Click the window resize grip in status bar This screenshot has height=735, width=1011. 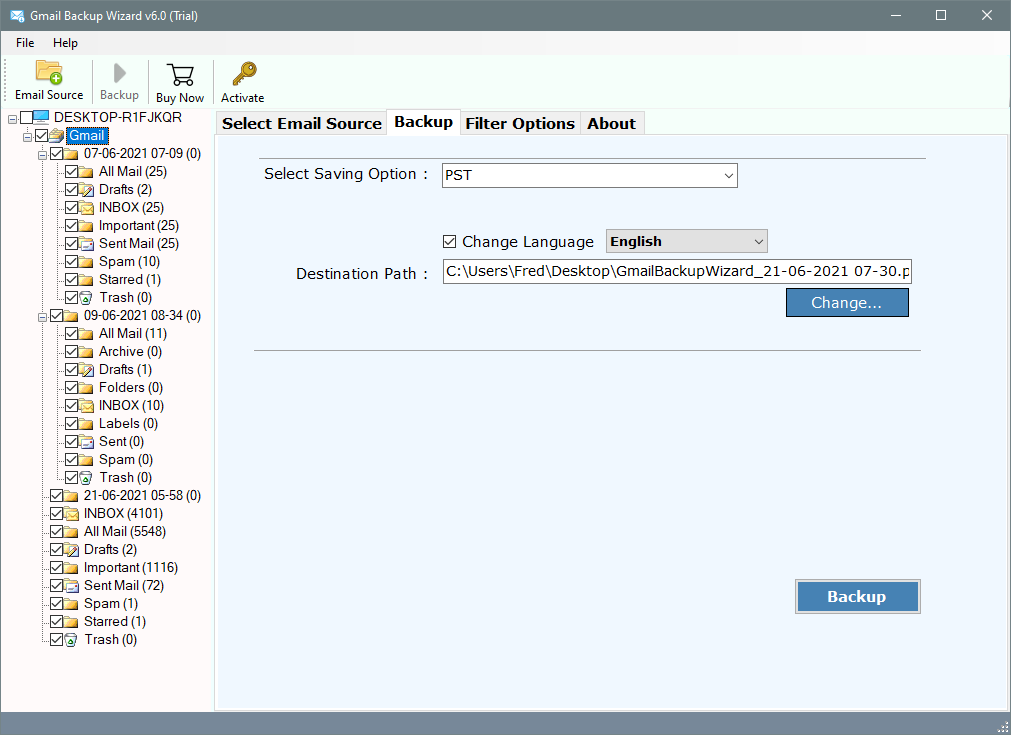pos(1003,727)
